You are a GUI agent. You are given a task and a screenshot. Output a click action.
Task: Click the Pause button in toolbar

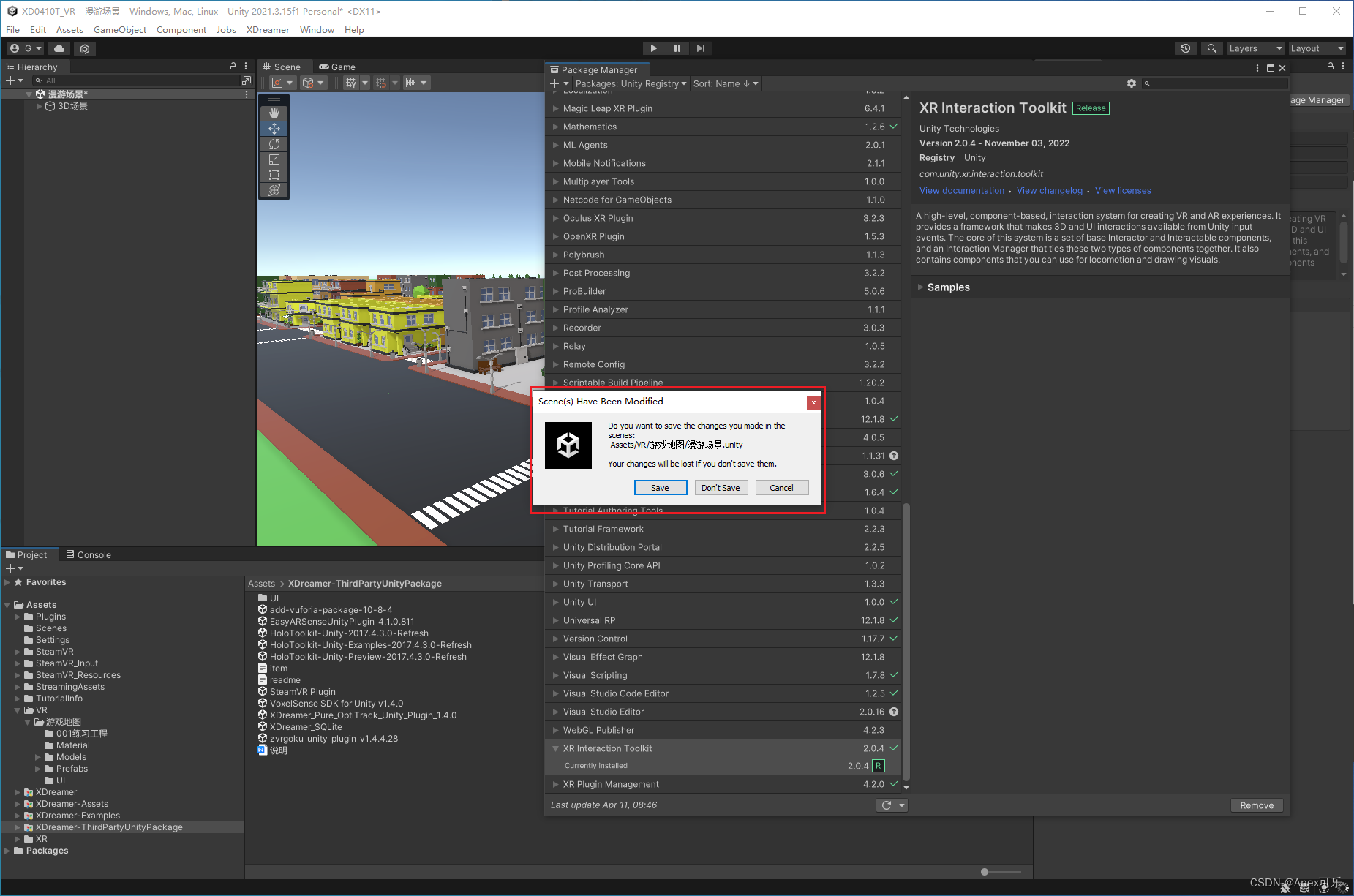coord(677,48)
